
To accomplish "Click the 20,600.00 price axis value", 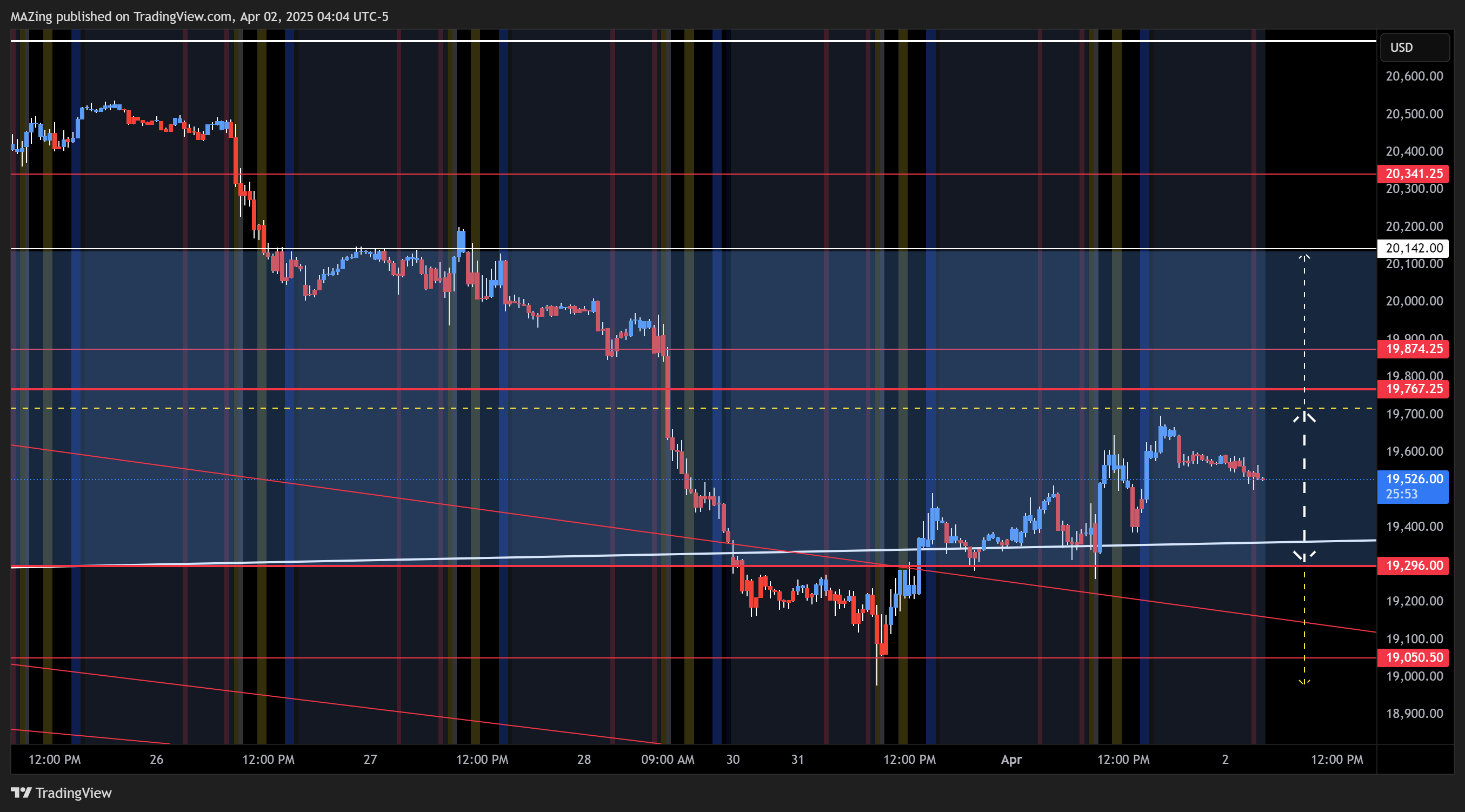I will pos(1414,76).
